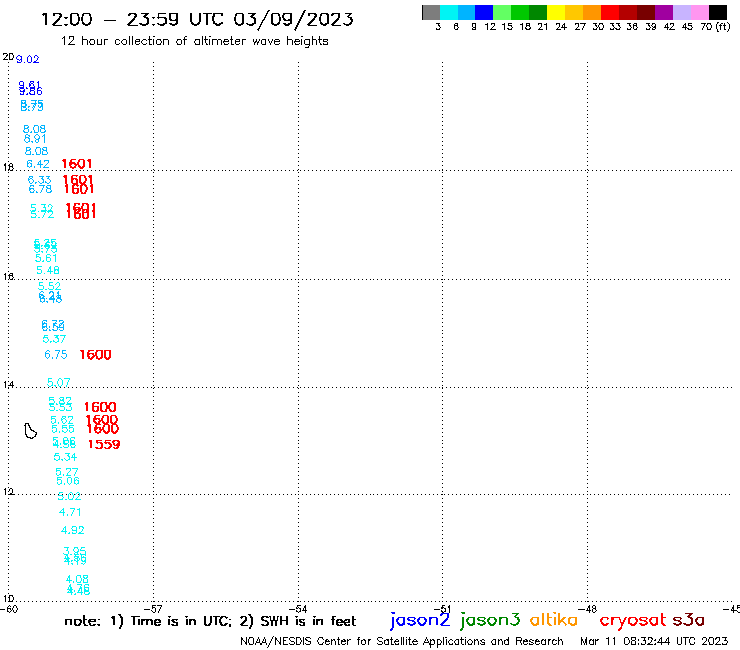Pick the pink swatch in the color scale
Screen dimensions: 740x650
tap(699, 12)
